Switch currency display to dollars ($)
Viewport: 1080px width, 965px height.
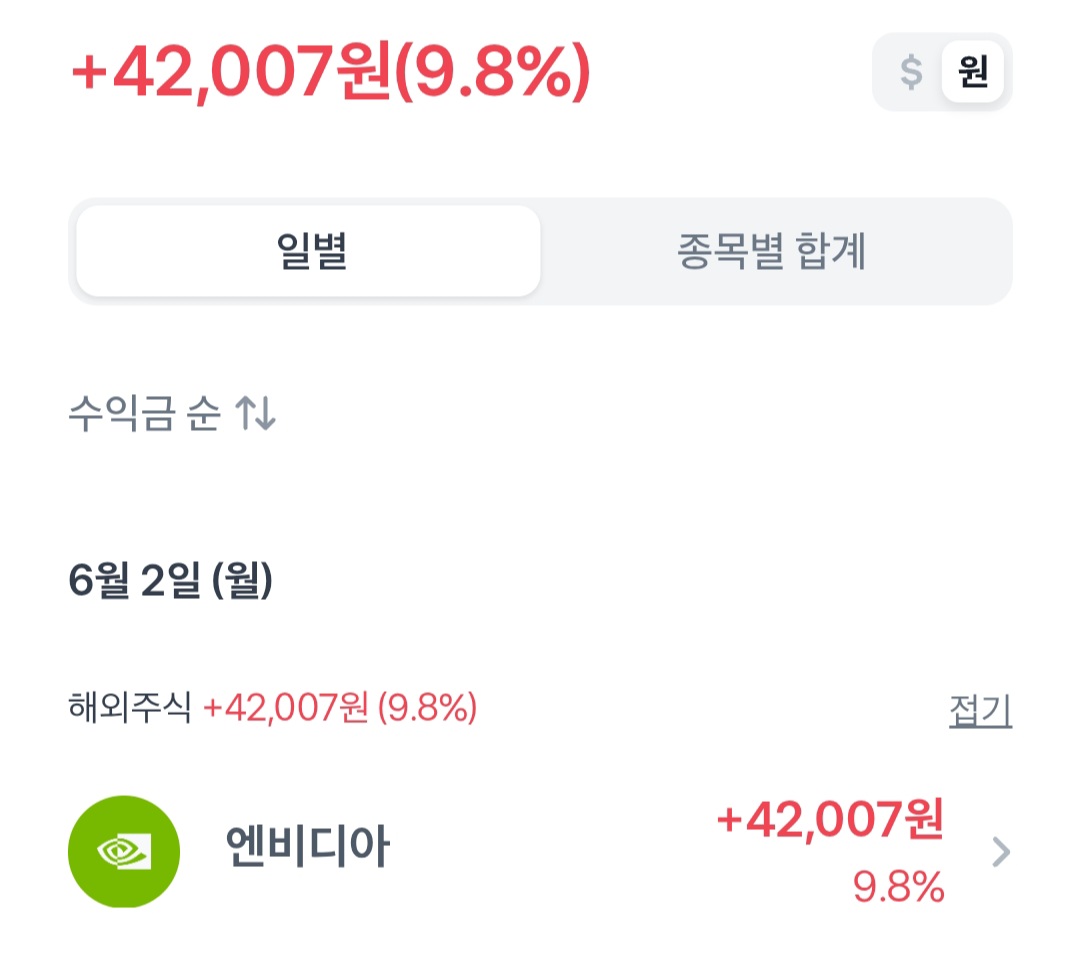pyautogui.click(x=911, y=72)
